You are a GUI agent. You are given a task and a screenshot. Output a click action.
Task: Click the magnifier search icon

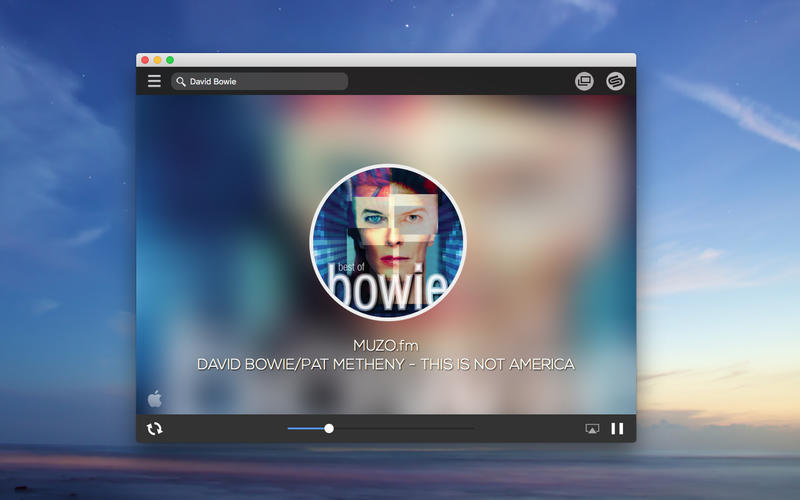coord(181,81)
